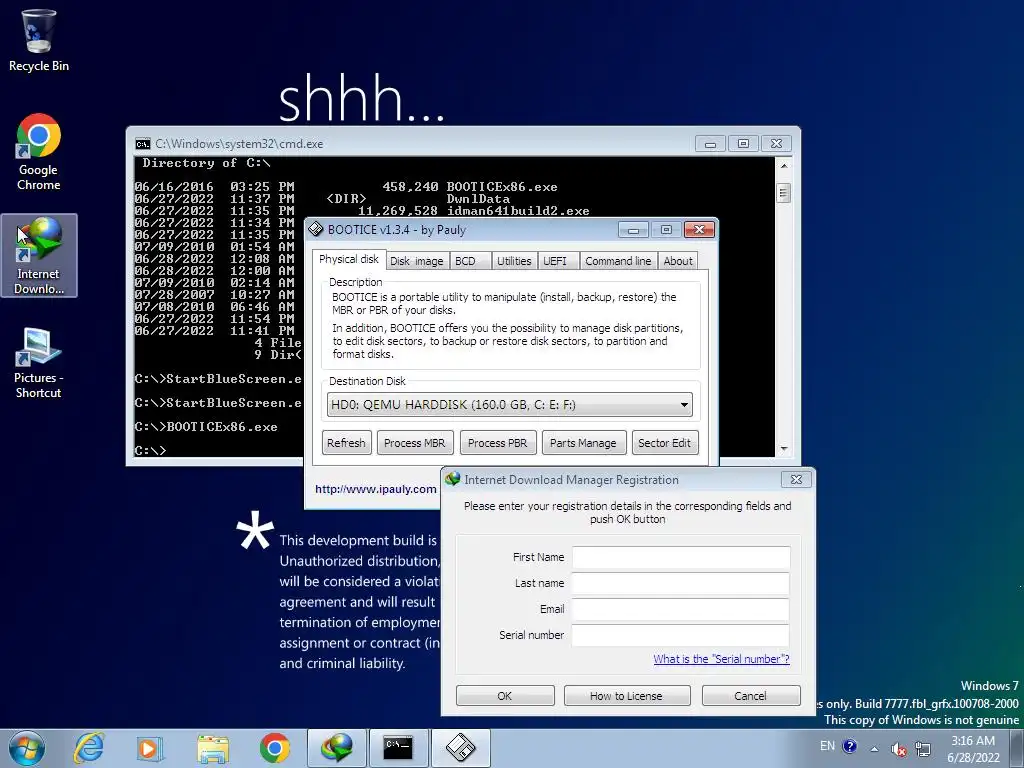
Task: Open the clock showing 3:16 AM
Action: pyautogui.click(x=973, y=749)
